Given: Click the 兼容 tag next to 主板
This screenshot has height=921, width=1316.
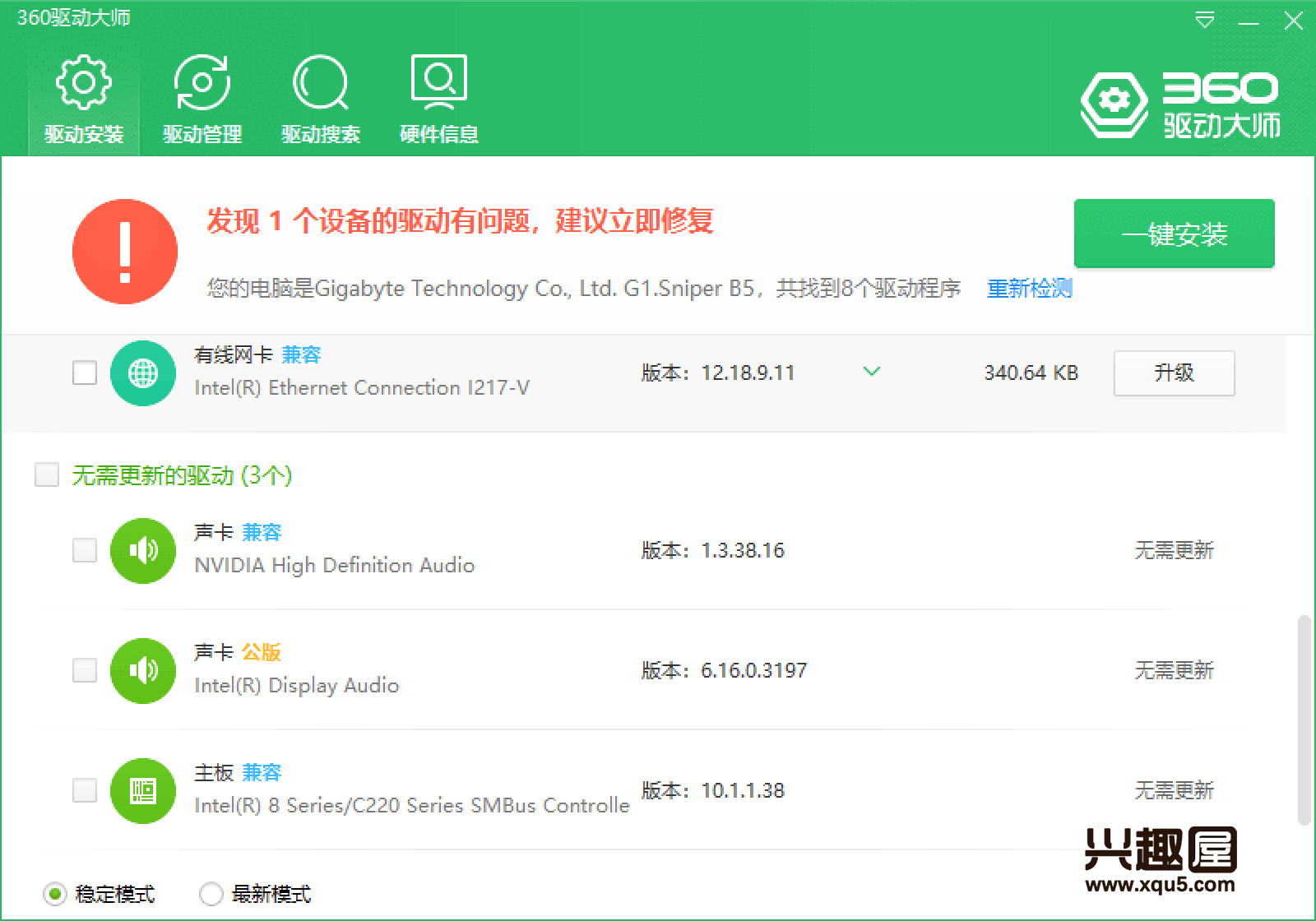Looking at the screenshot, I should click(x=262, y=772).
